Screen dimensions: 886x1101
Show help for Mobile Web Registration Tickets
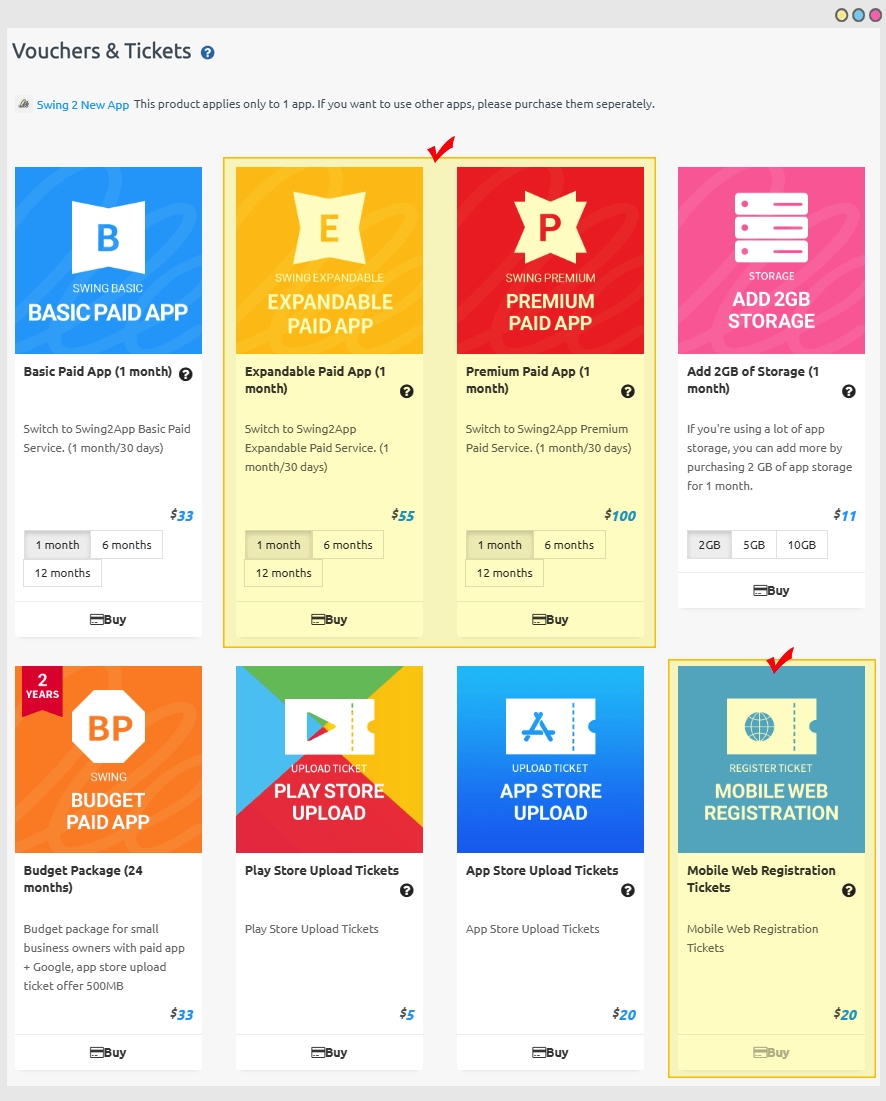[849, 890]
